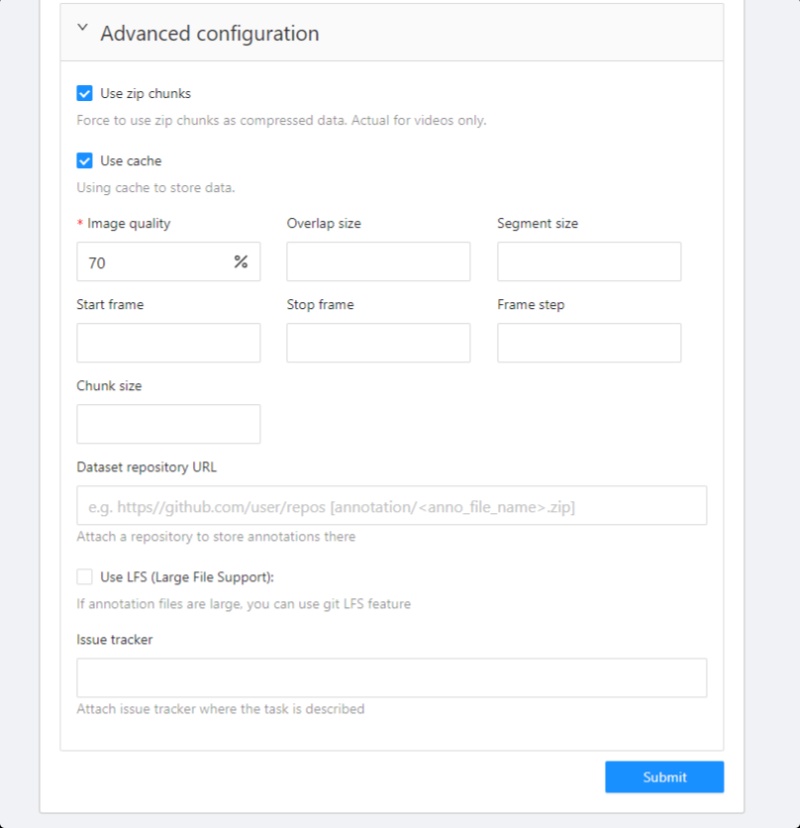Click the "Use cache" label text

[x=130, y=161]
